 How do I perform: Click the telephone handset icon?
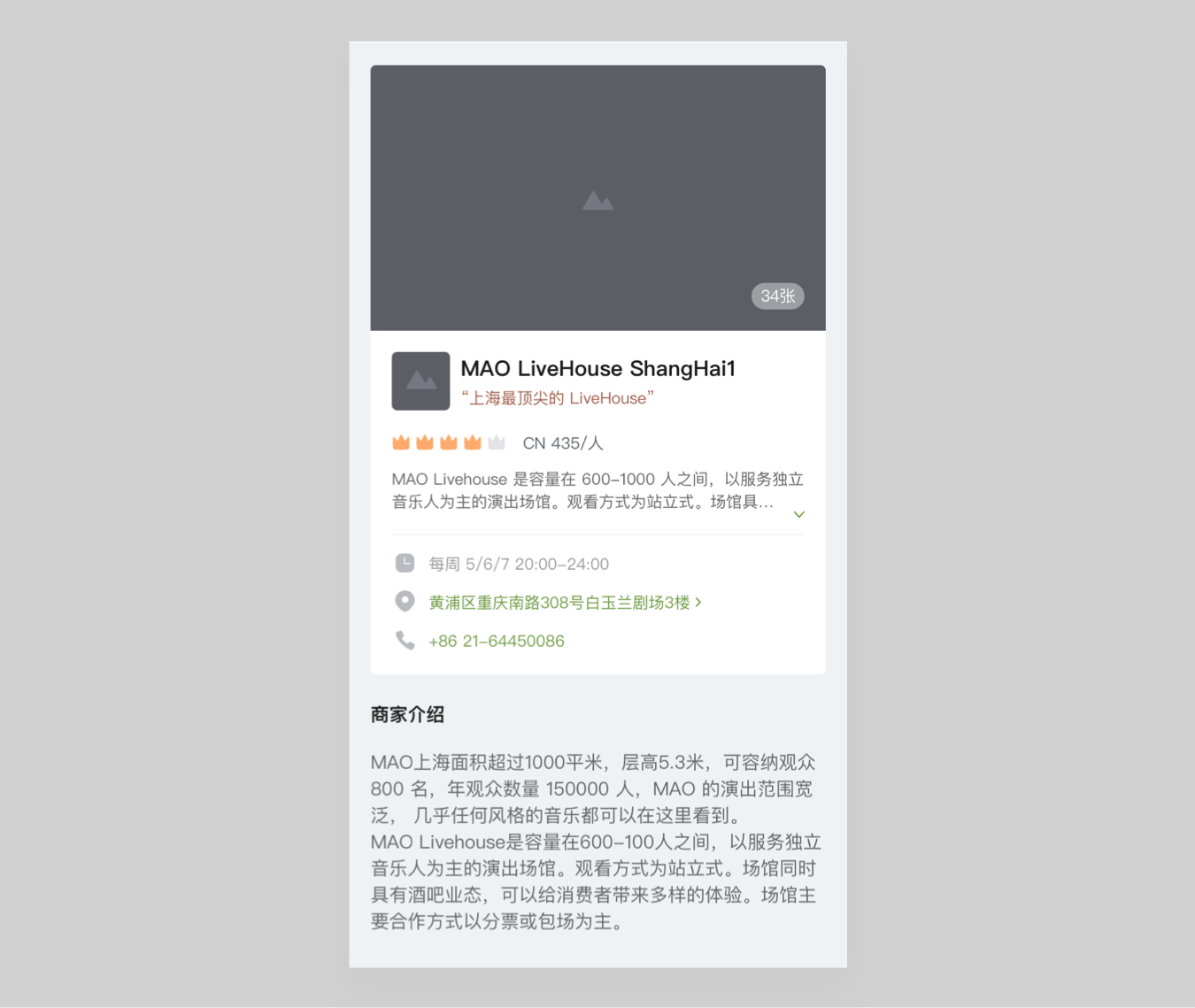coord(405,640)
